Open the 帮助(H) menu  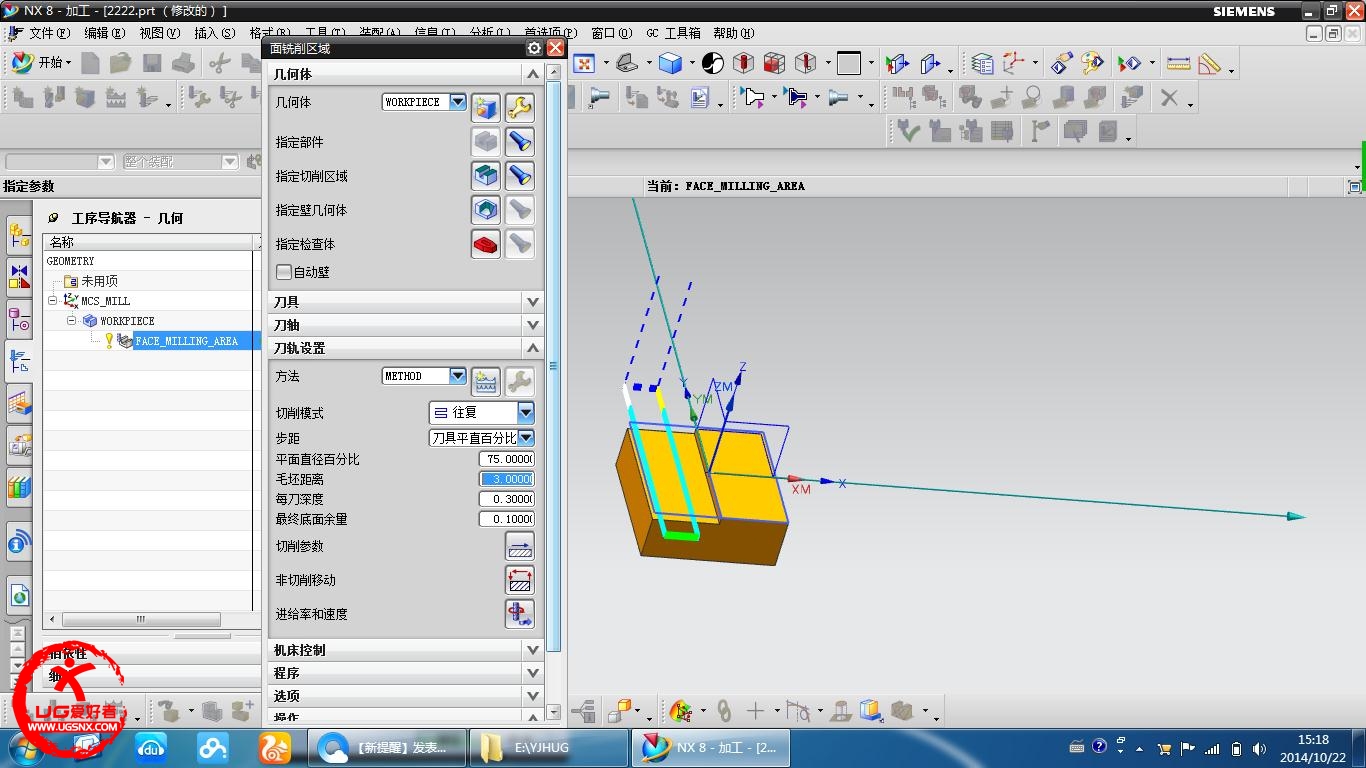pyautogui.click(x=734, y=33)
